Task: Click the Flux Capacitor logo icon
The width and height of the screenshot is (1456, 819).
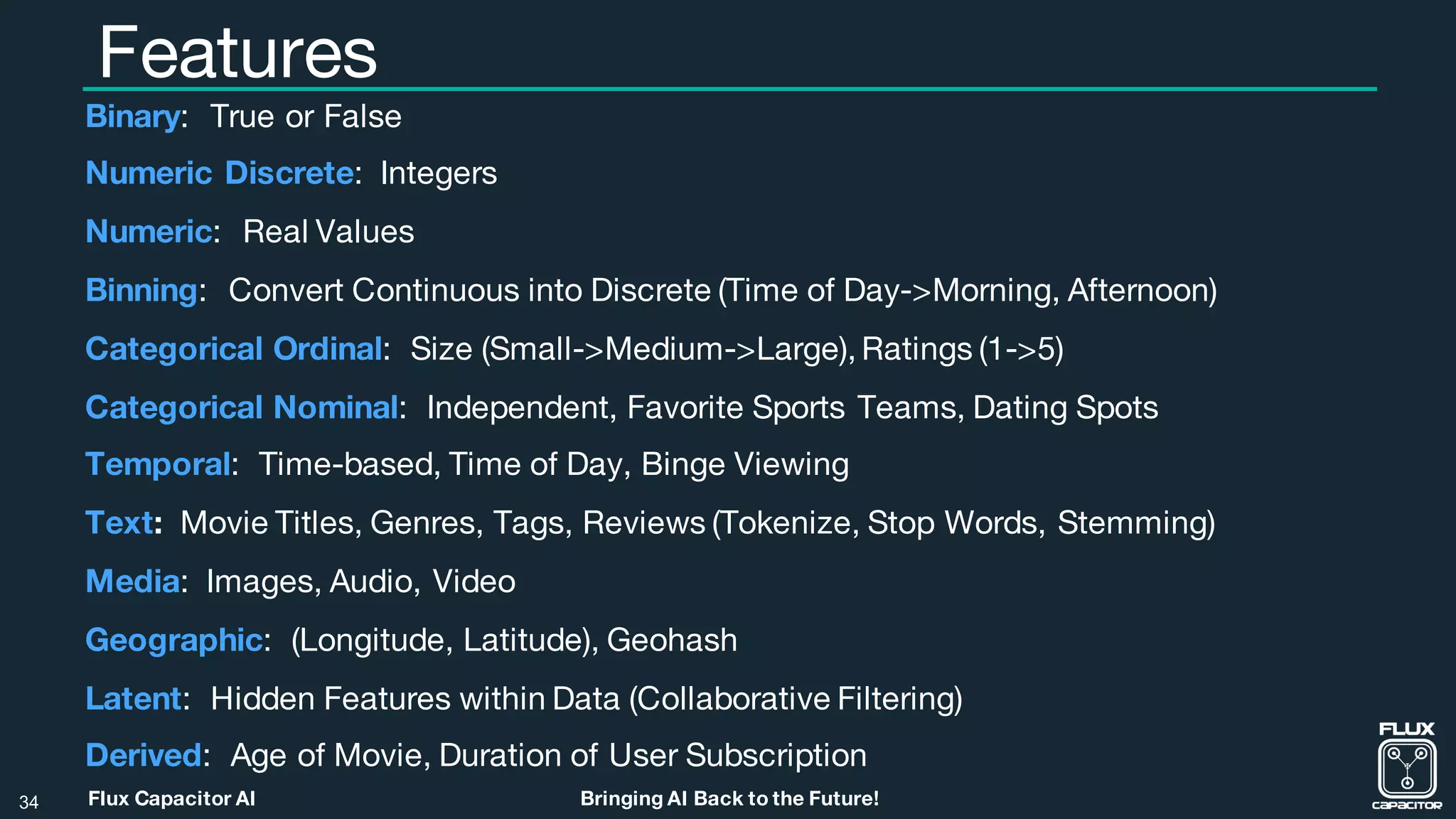Action: (1407, 766)
